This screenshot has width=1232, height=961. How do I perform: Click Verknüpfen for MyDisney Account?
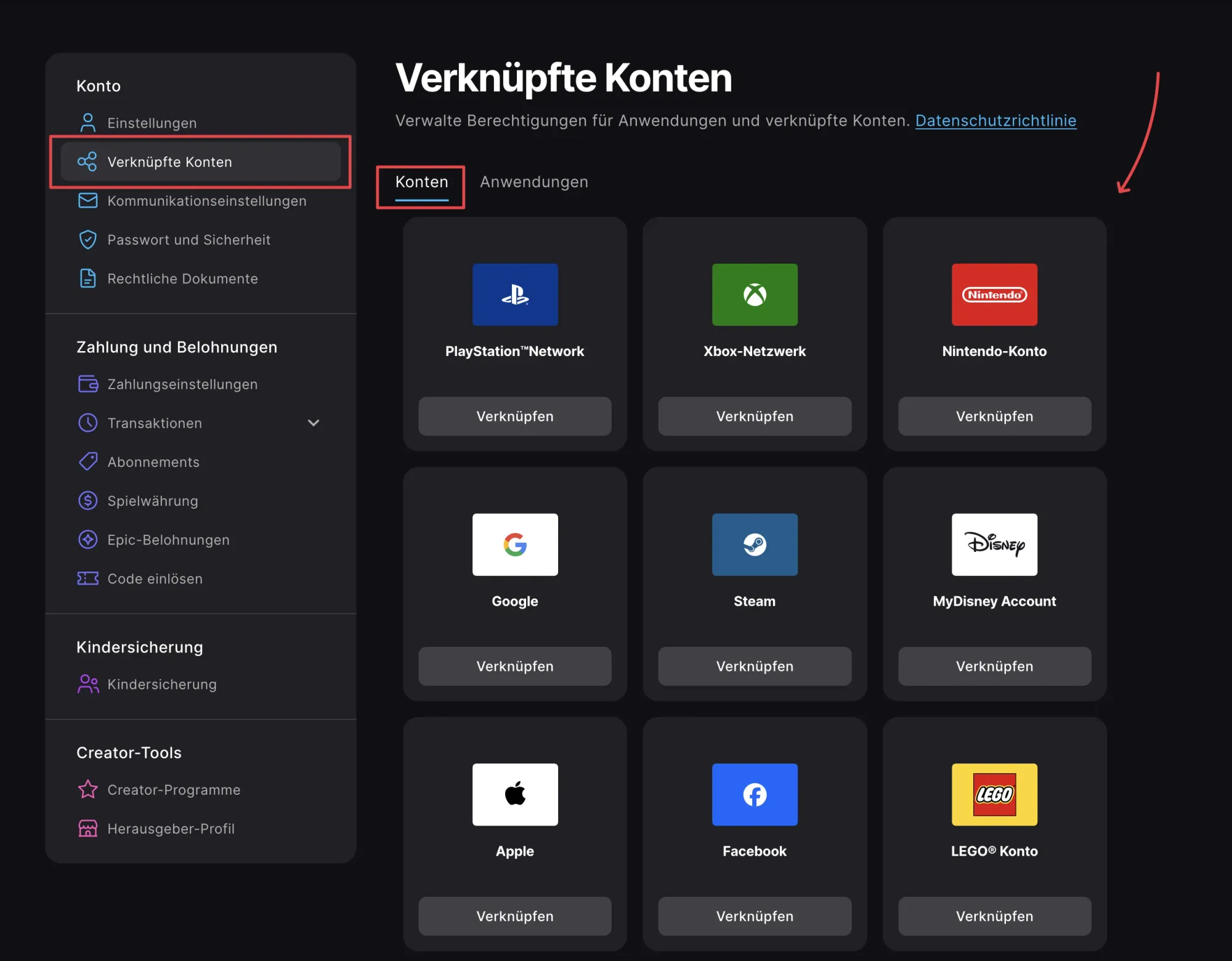[x=994, y=666]
